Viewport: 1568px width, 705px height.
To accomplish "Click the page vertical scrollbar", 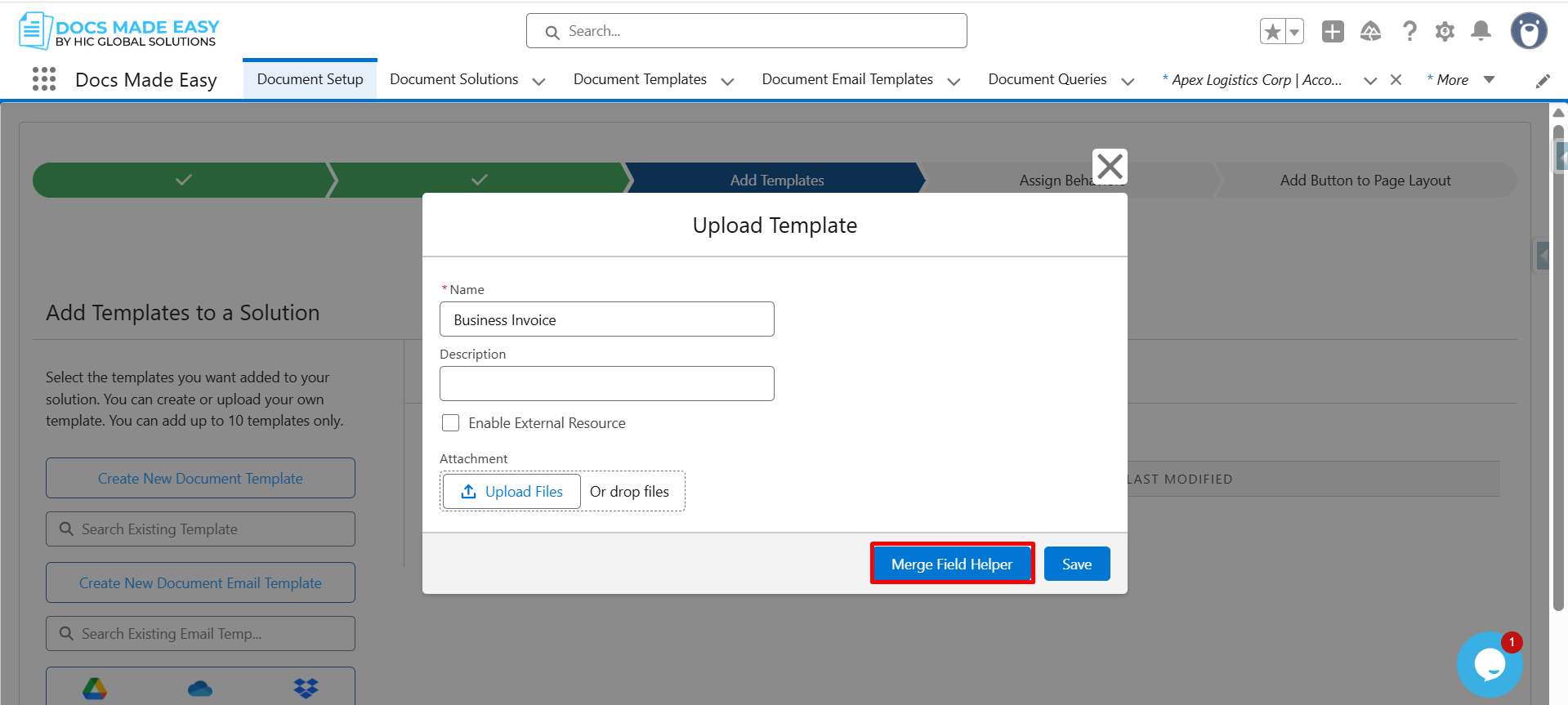I will pos(1558,368).
